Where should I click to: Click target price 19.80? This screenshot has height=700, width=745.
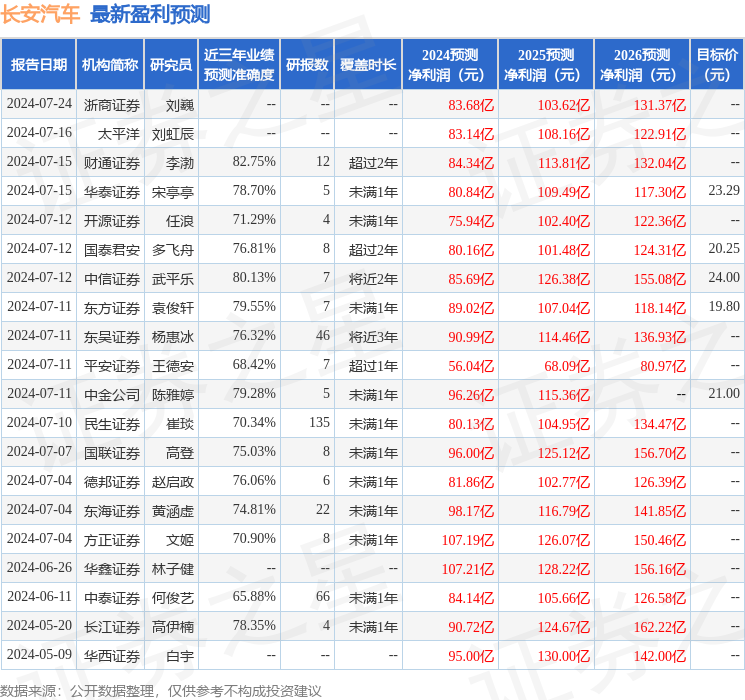(724, 307)
